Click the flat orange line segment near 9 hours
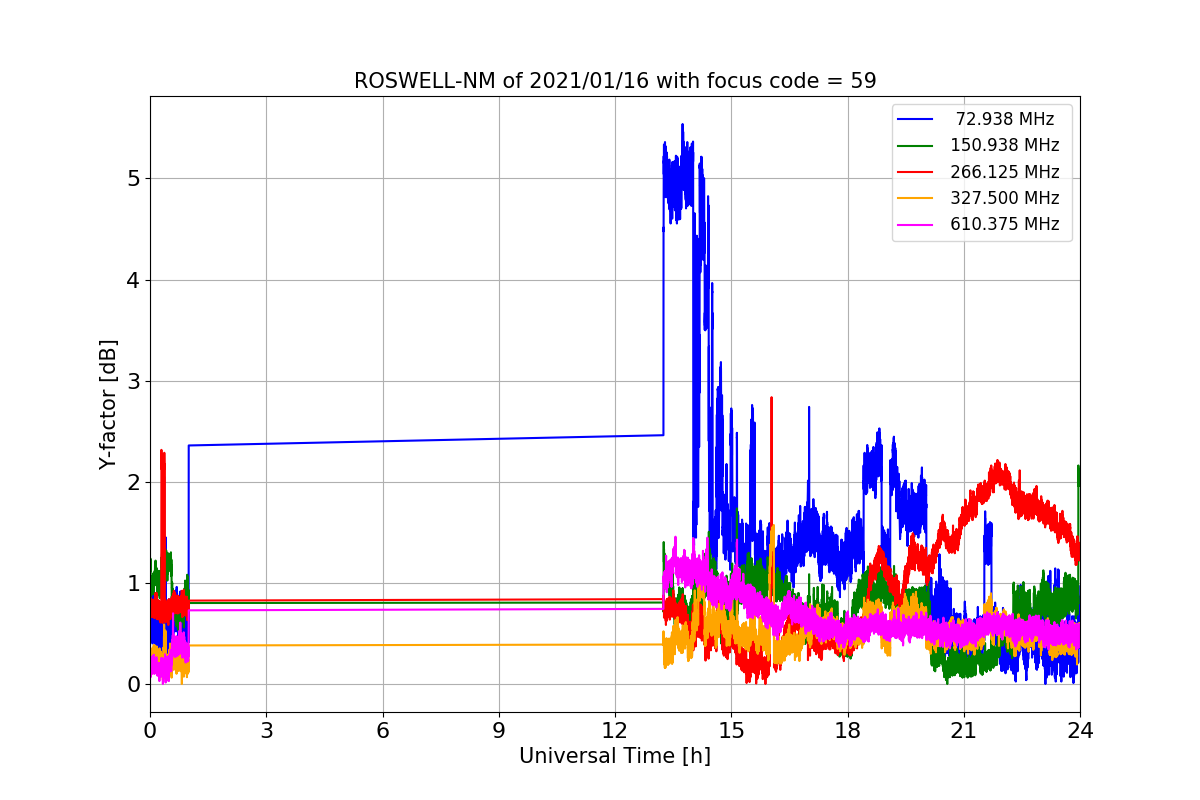The height and width of the screenshot is (800, 1200). pos(499,645)
